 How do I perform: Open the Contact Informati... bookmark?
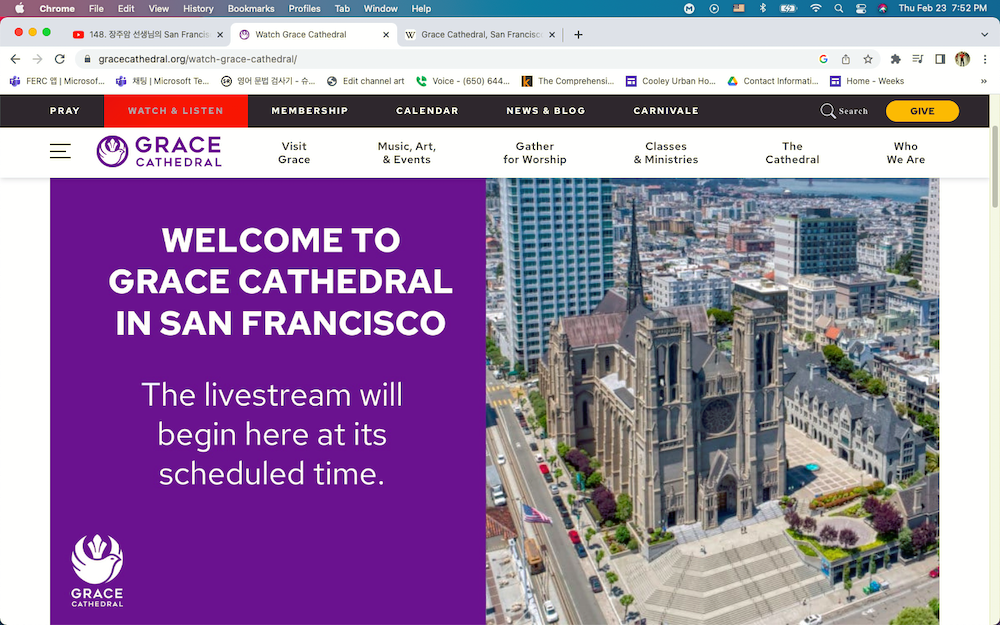pos(773,81)
